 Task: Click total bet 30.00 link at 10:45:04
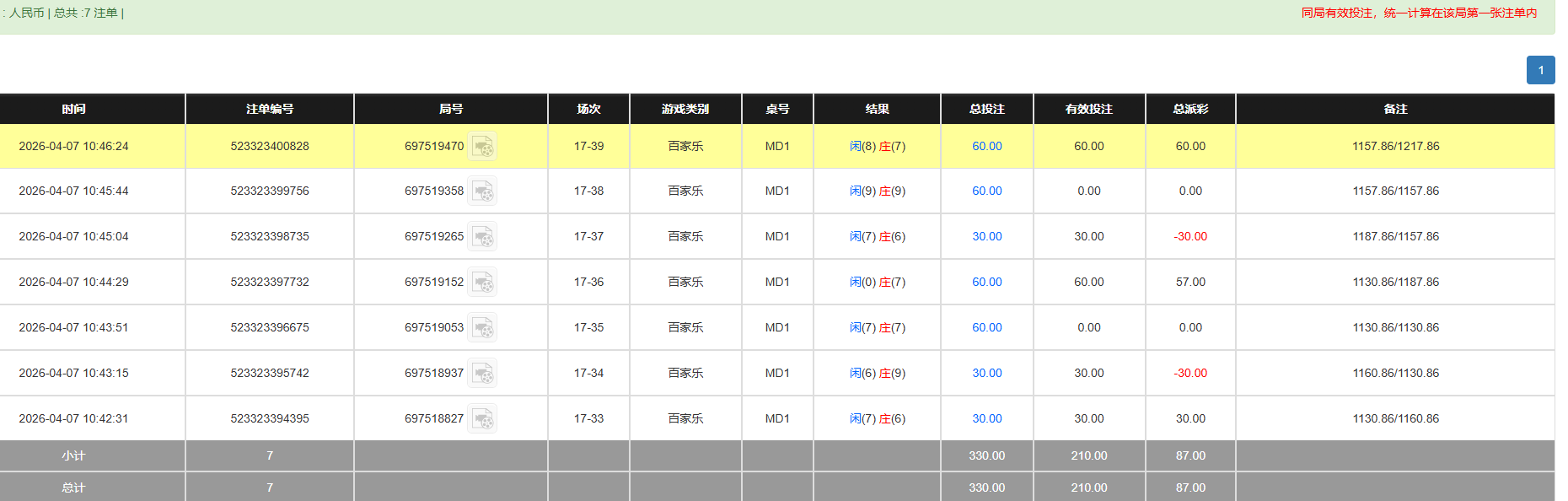986,237
